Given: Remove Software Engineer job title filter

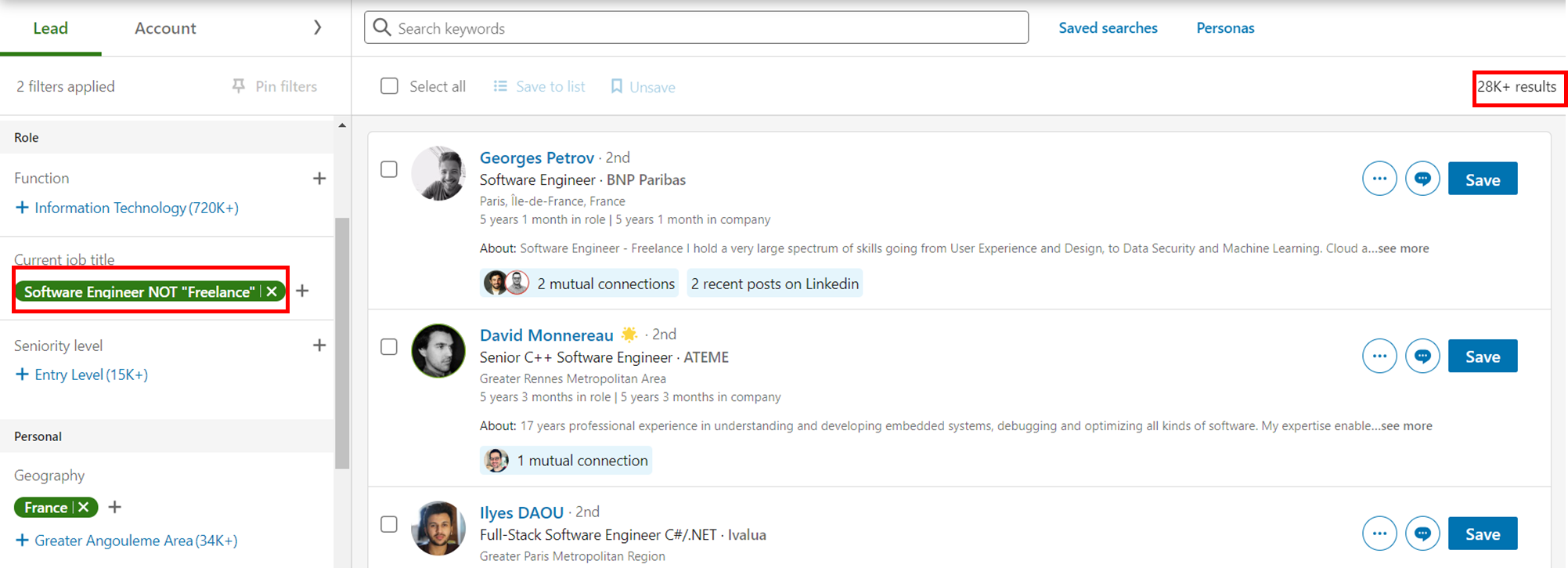Looking at the screenshot, I should [272, 291].
